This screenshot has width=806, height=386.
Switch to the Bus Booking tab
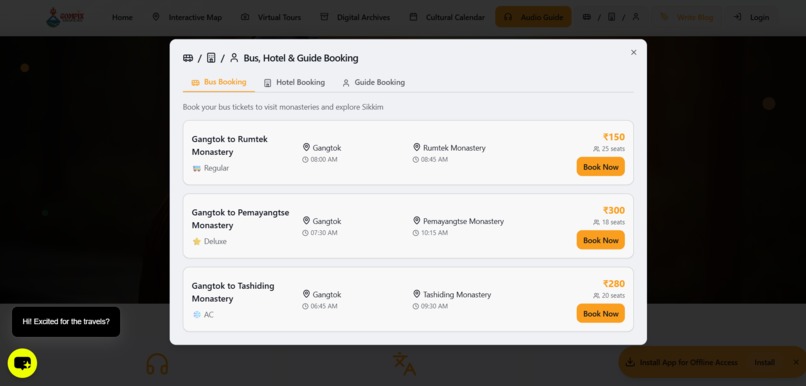(219, 82)
